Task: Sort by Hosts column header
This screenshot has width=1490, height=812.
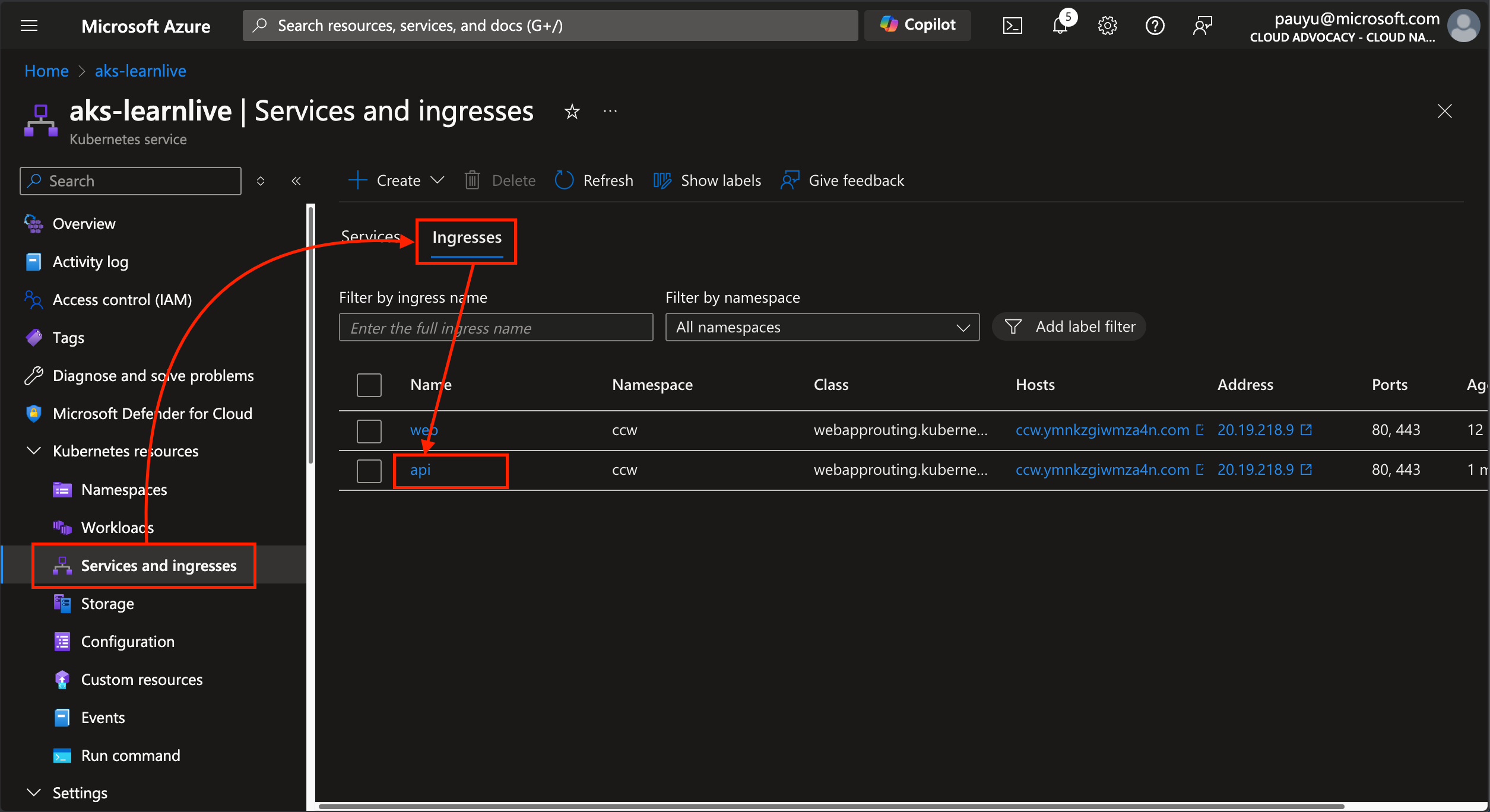Action: click(1035, 385)
